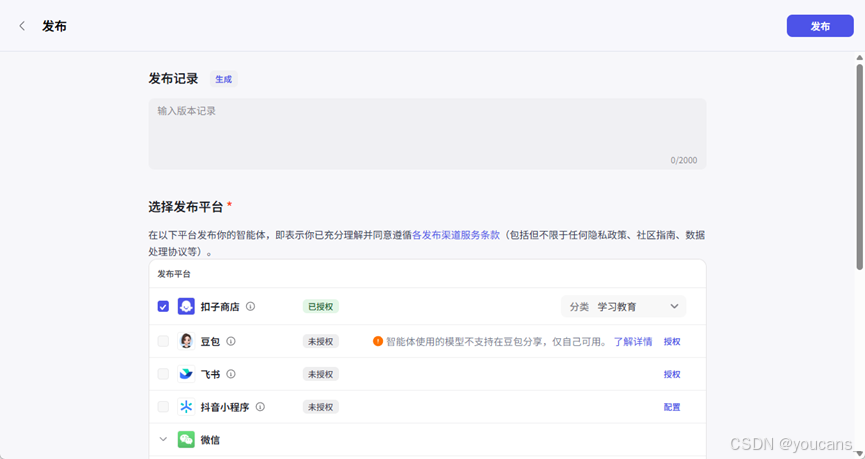Image resolution: width=865 pixels, height=459 pixels.
Task: Click the vertical scrollbar thumb
Action: [x=859, y=167]
